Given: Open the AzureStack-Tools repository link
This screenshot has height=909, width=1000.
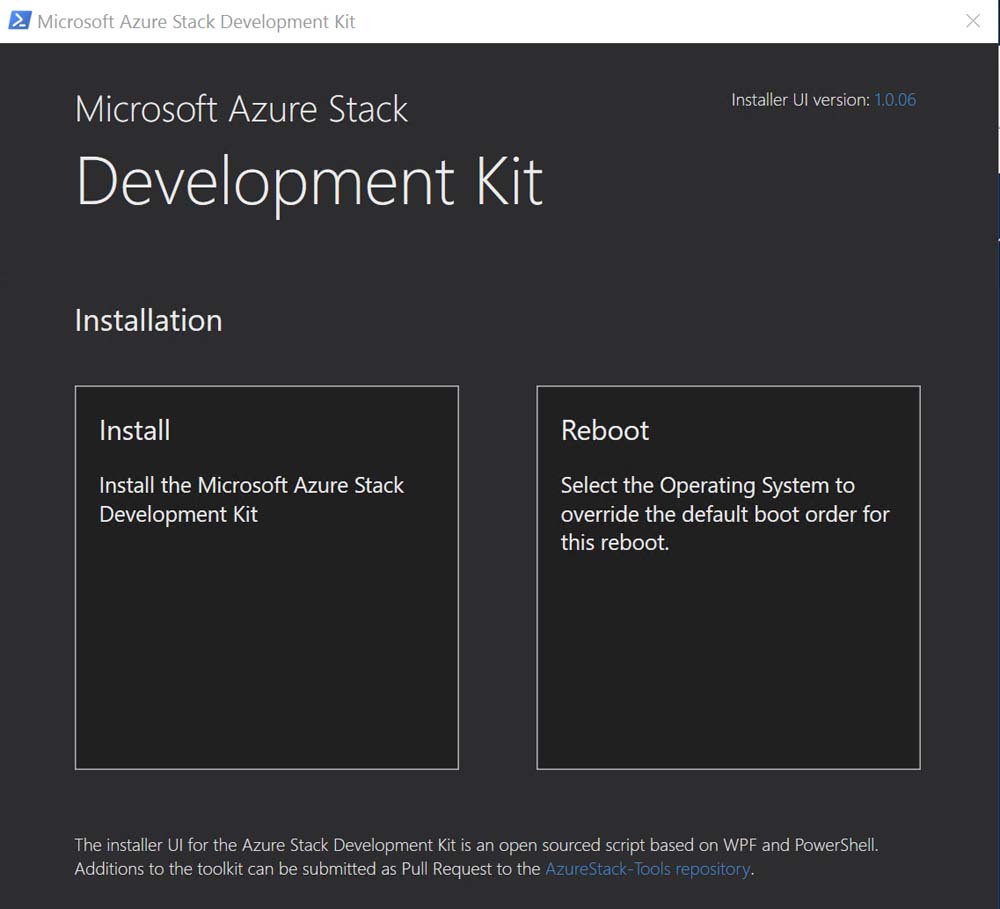Looking at the screenshot, I should click(x=647, y=869).
